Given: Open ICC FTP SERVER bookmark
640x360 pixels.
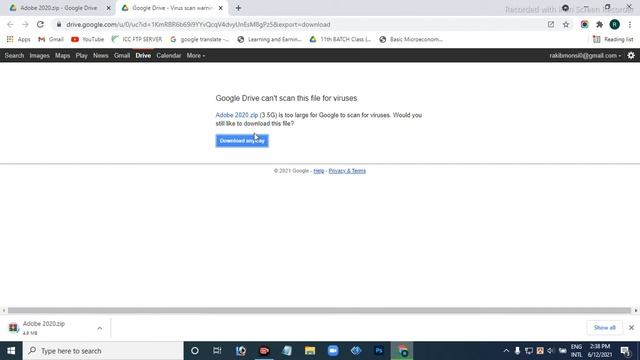Looking at the screenshot, I should point(137,39).
